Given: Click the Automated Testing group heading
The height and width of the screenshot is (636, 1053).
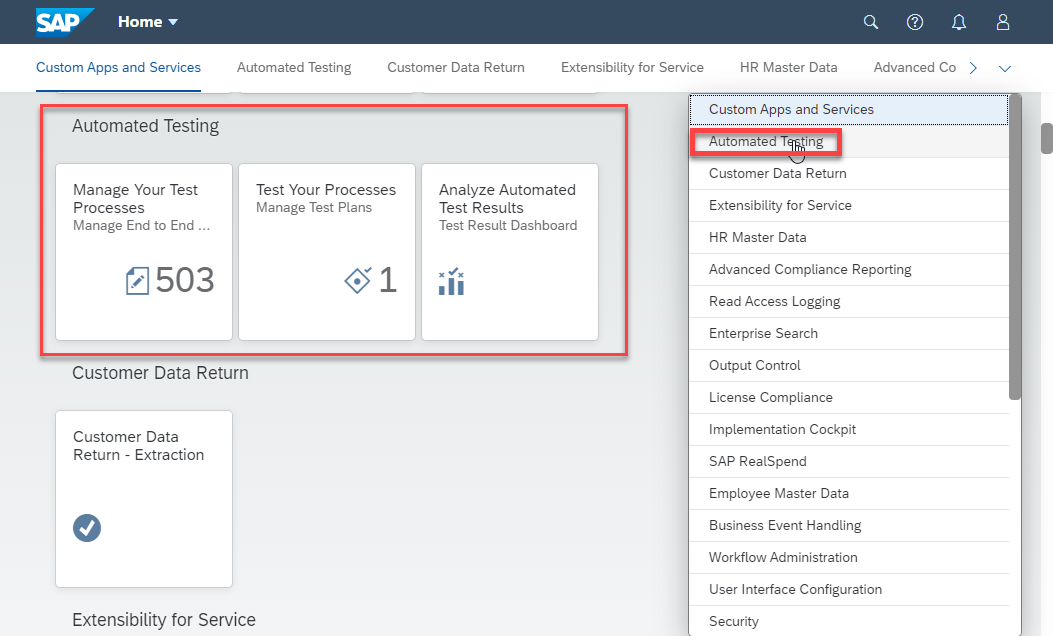Looking at the screenshot, I should pos(146,126).
